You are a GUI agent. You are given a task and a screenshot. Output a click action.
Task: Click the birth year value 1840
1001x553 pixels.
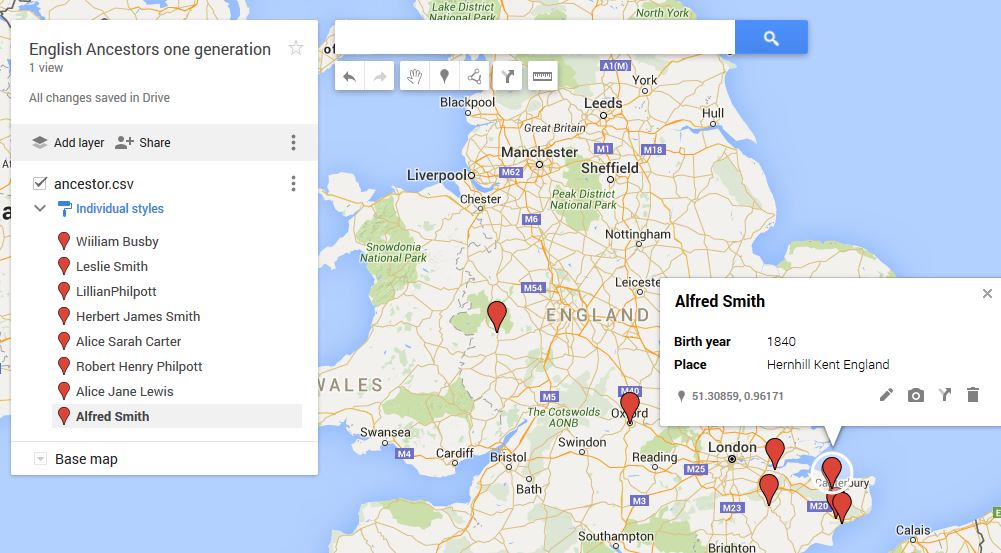pyautogui.click(x=781, y=342)
